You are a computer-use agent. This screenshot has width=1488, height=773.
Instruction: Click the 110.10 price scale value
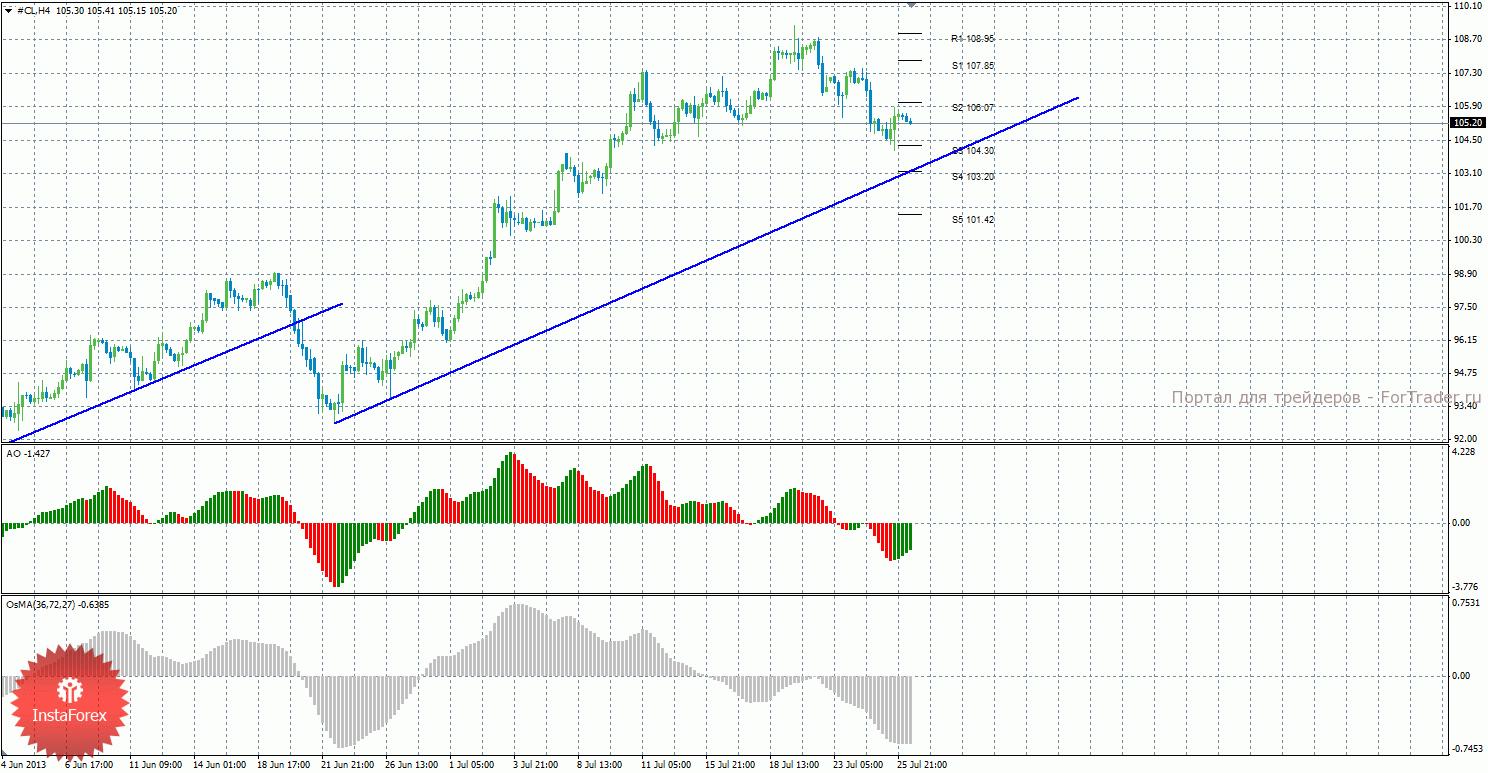[1466, 6]
